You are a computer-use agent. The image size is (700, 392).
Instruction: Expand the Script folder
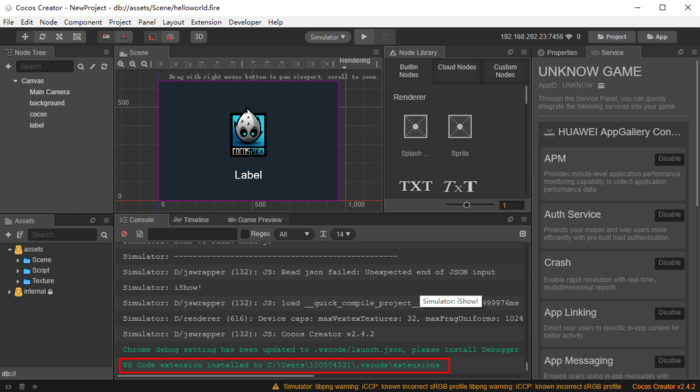point(18,271)
